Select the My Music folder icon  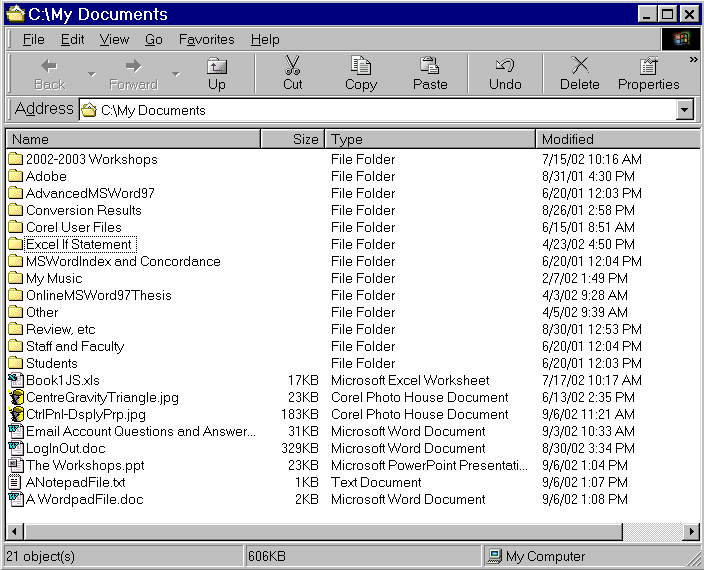tap(16, 278)
